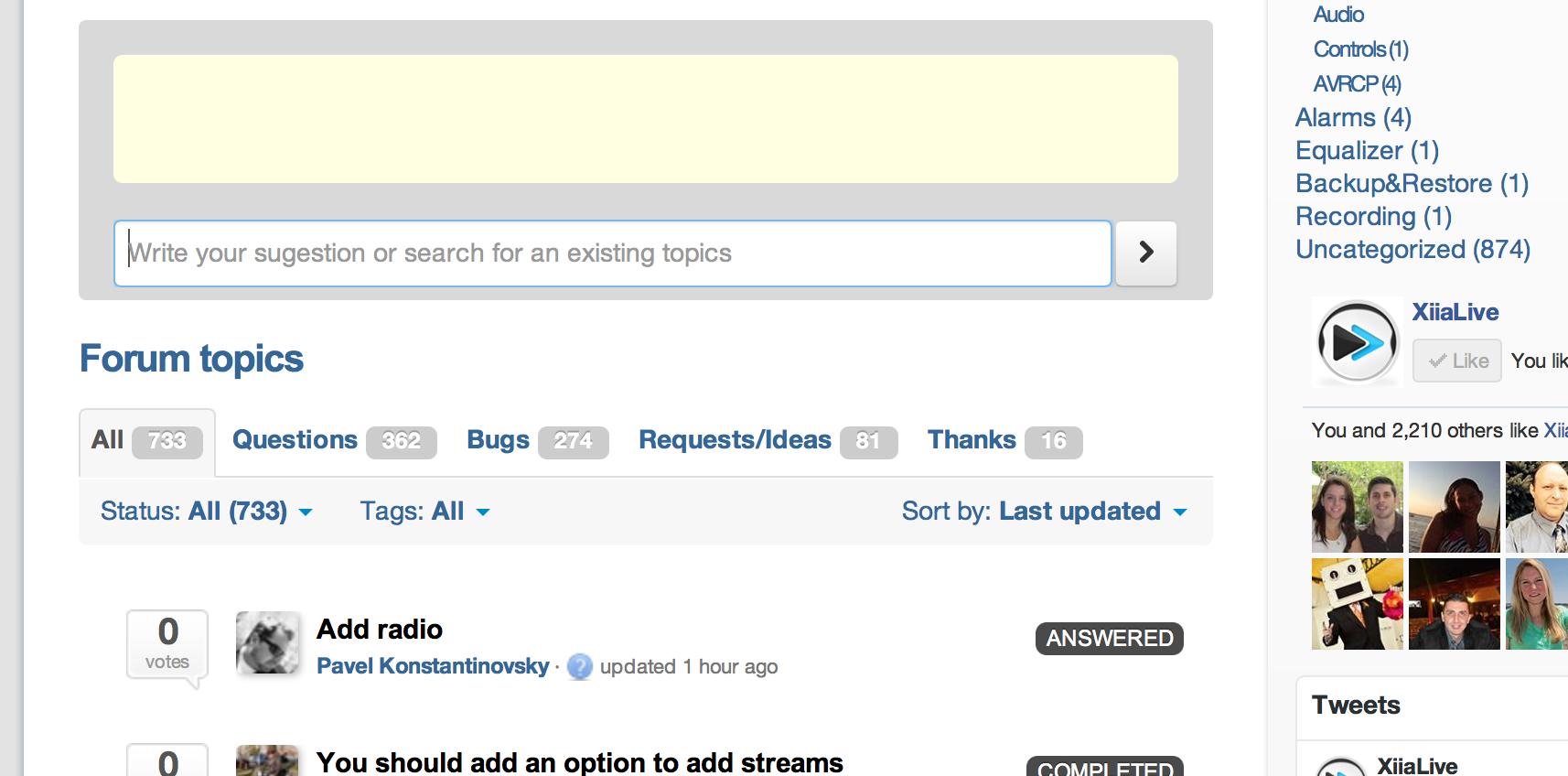Open the Tags: All dropdown
This screenshot has width=1568, height=776.
tap(424, 512)
